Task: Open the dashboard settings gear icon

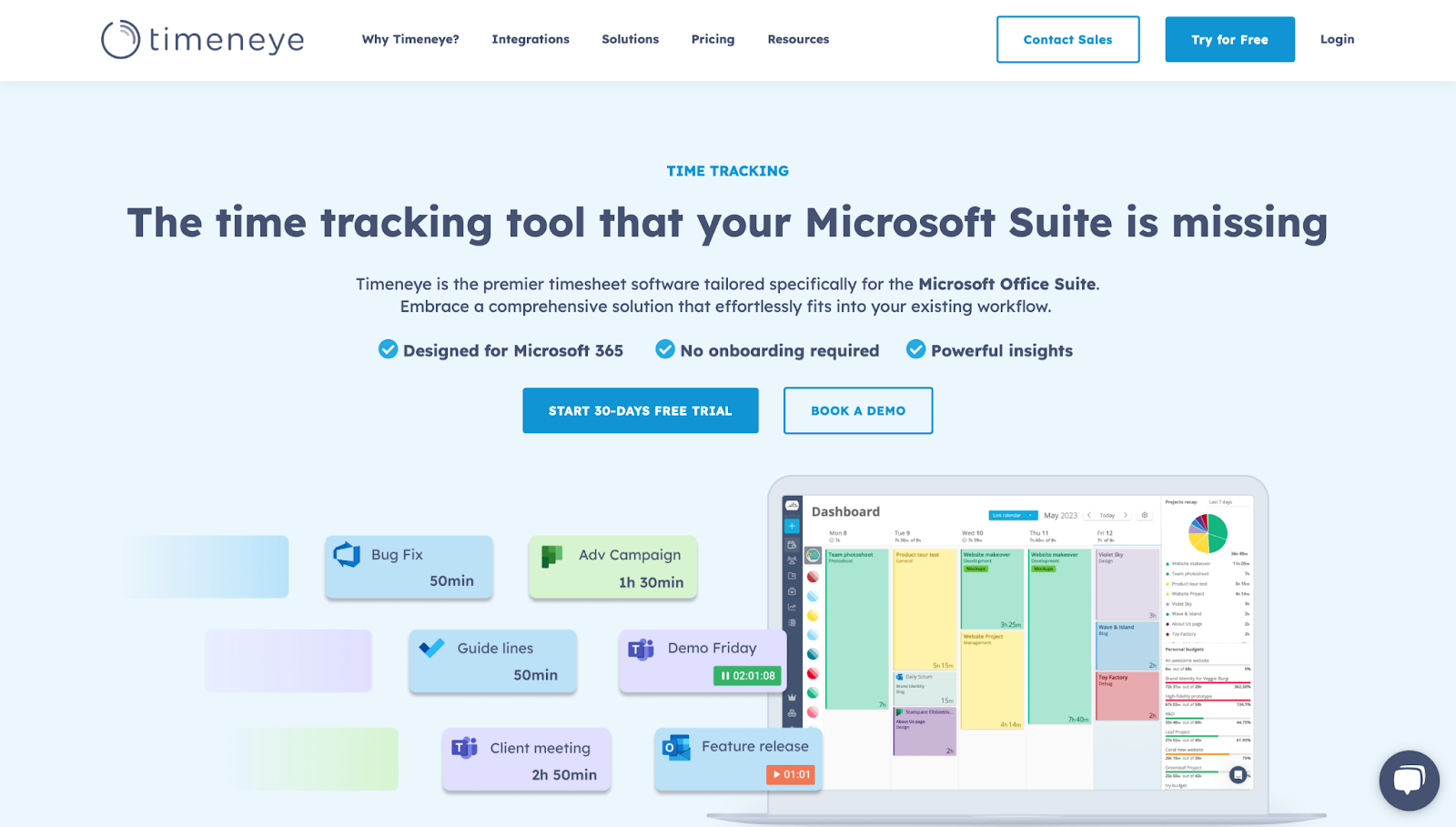Action: (1145, 515)
